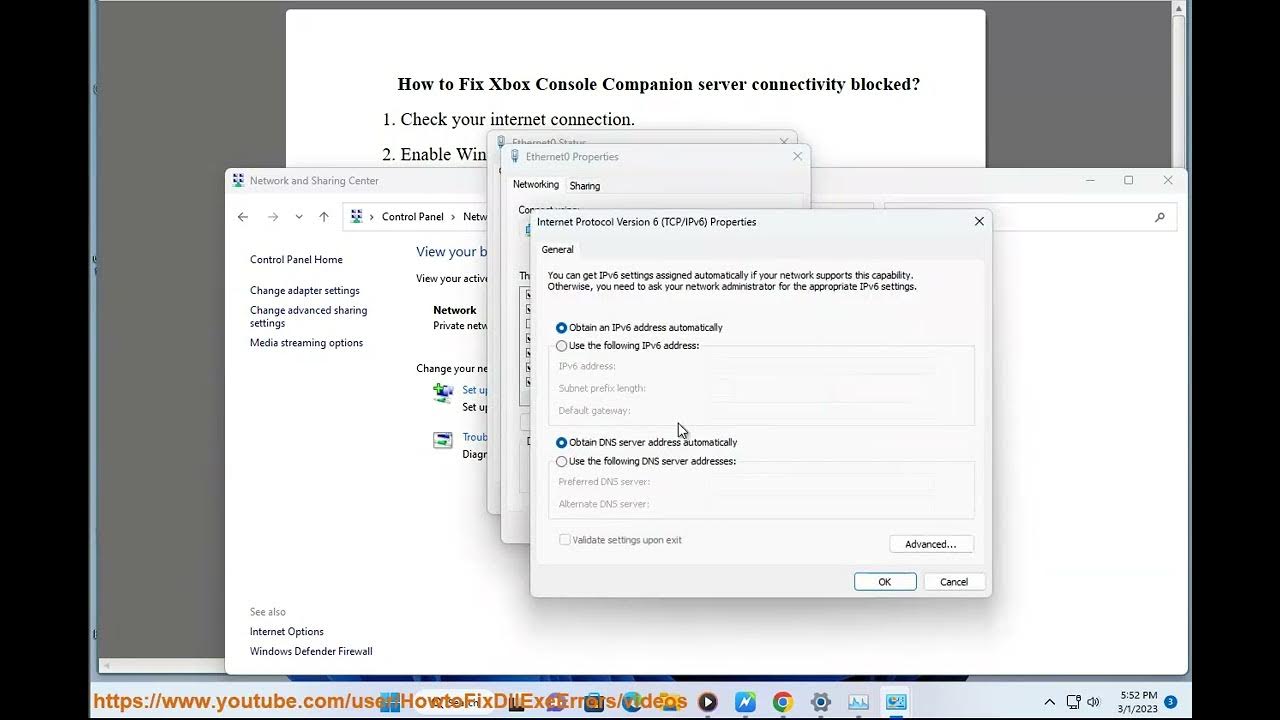Show hidden system tray icons
This screenshot has height=720, width=1280.
pyautogui.click(x=1049, y=702)
